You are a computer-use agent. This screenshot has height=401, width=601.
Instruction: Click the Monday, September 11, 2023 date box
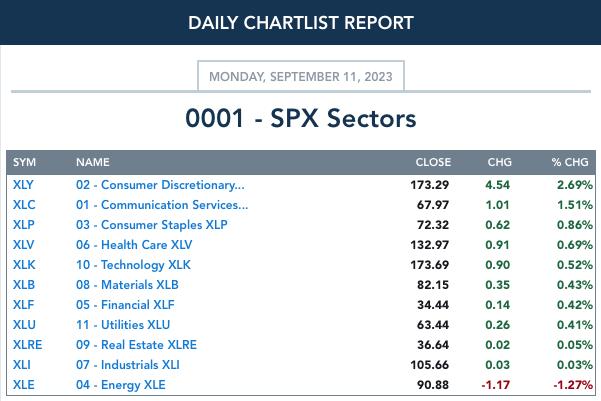coord(300,76)
